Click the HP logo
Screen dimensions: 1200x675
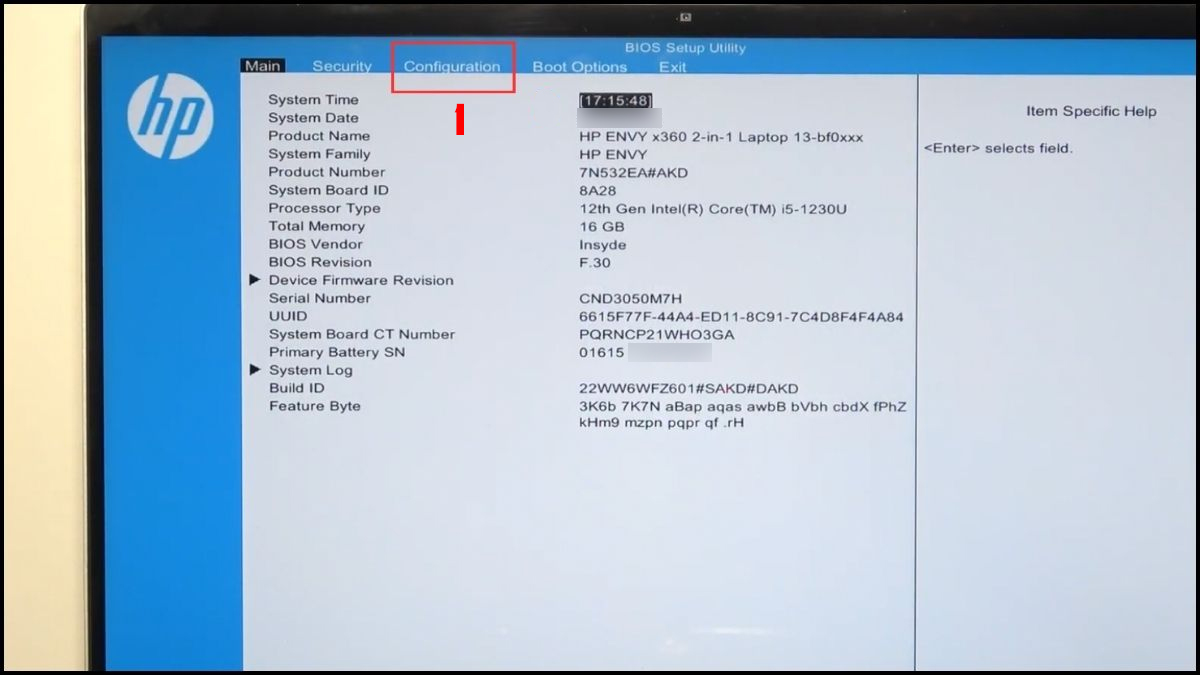[171, 115]
